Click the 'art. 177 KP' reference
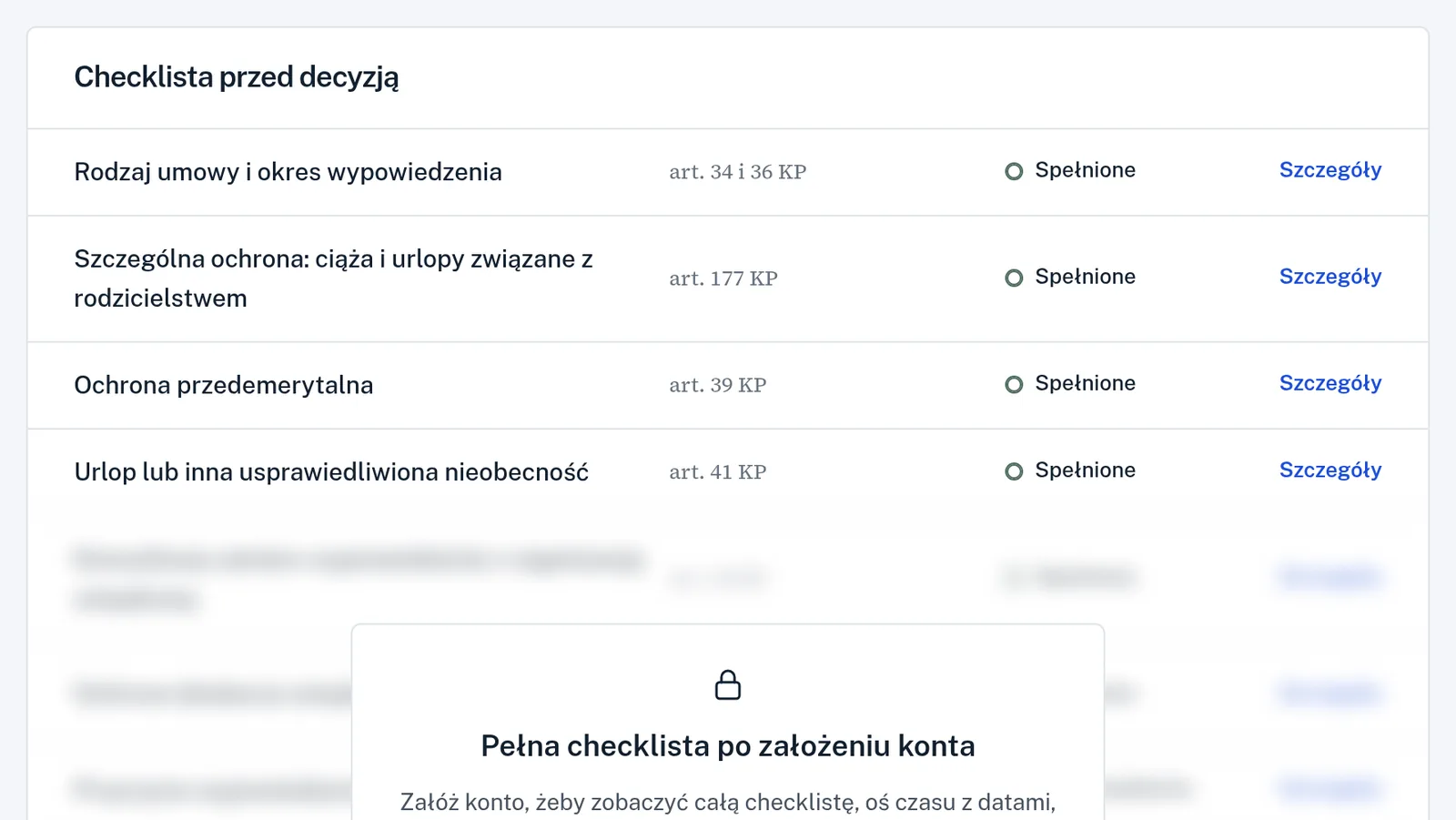Screen dimensions: 1456x820 pyautogui.click(x=723, y=278)
